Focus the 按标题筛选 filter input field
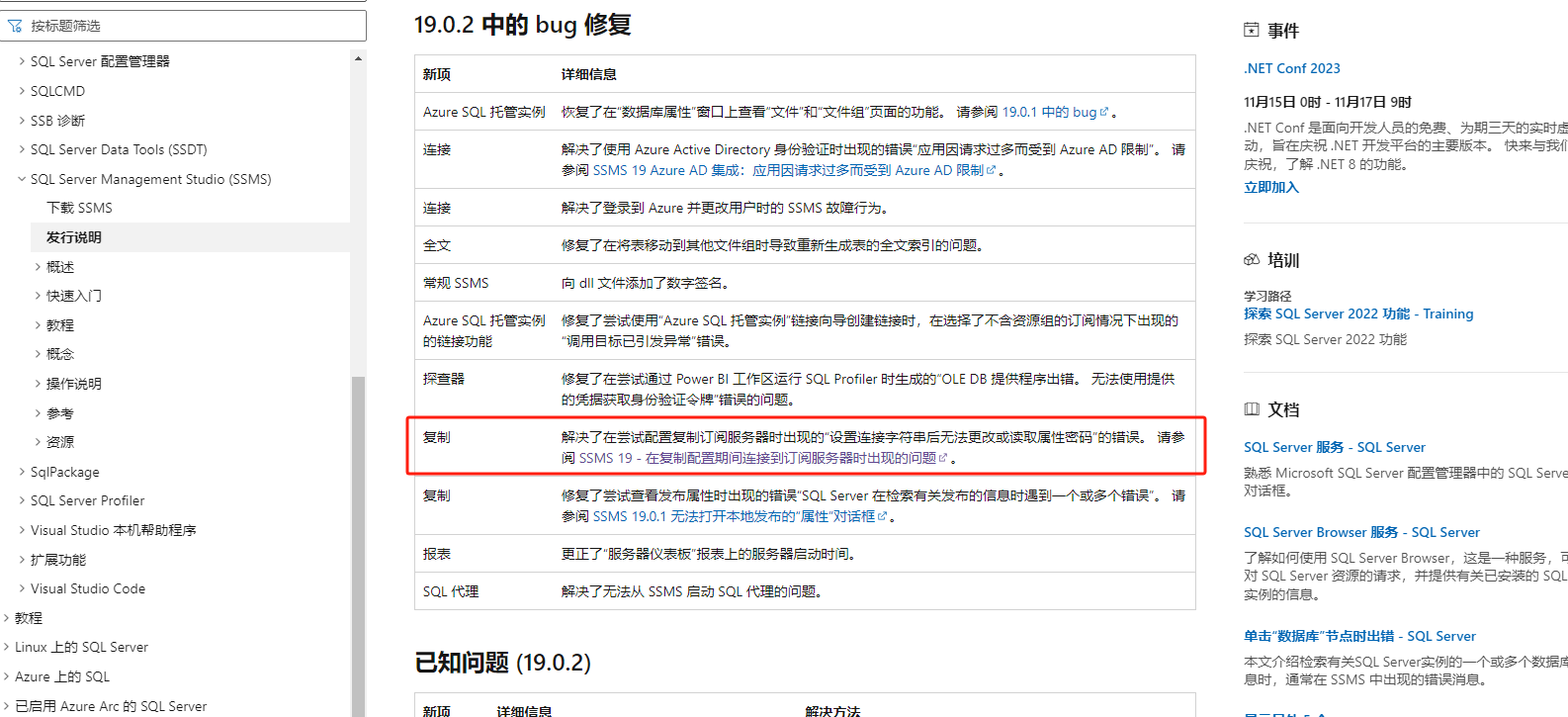 point(183,26)
